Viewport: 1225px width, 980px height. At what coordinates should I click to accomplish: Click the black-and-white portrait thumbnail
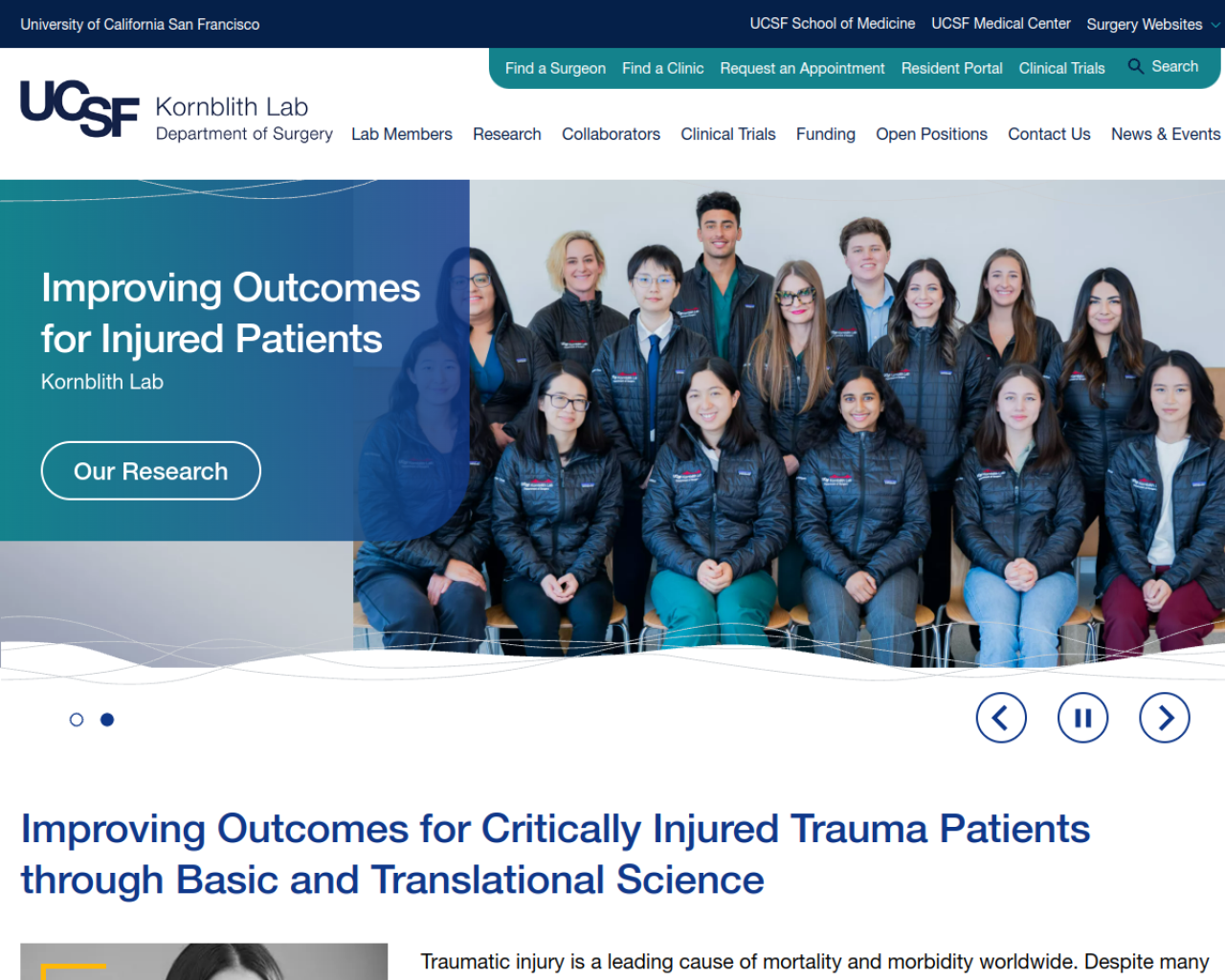tap(204, 961)
